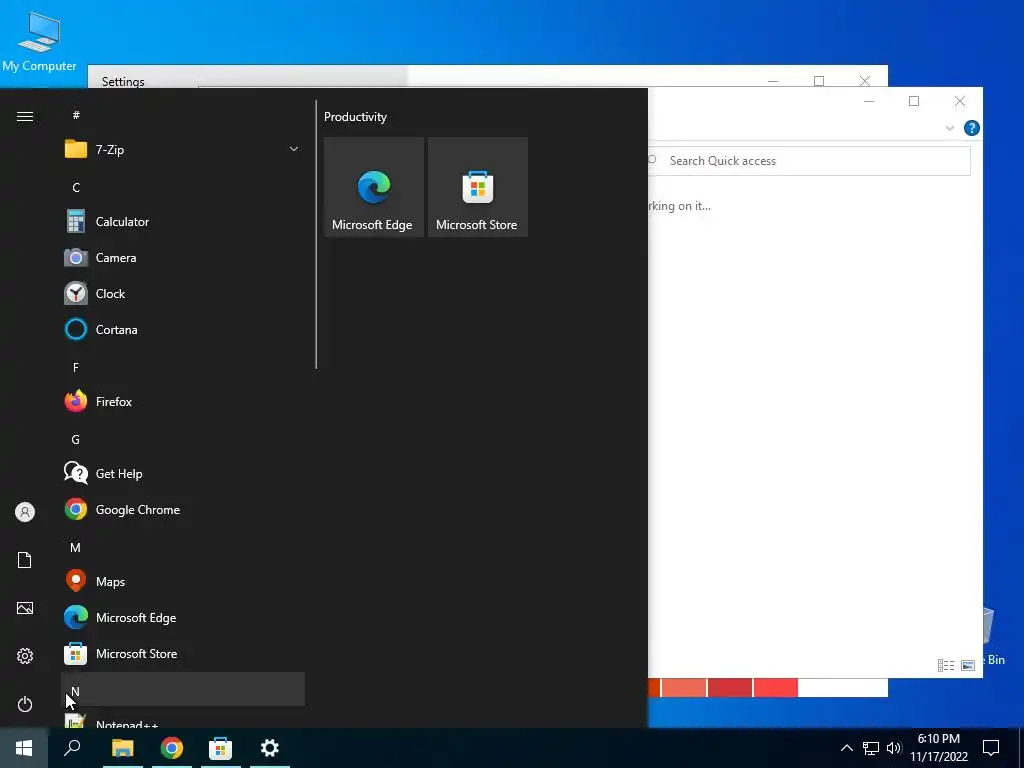Viewport: 1024px width, 768px height.
Task: Click the Search Quick access field
Action: pyautogui.click(x=809, y=161)
